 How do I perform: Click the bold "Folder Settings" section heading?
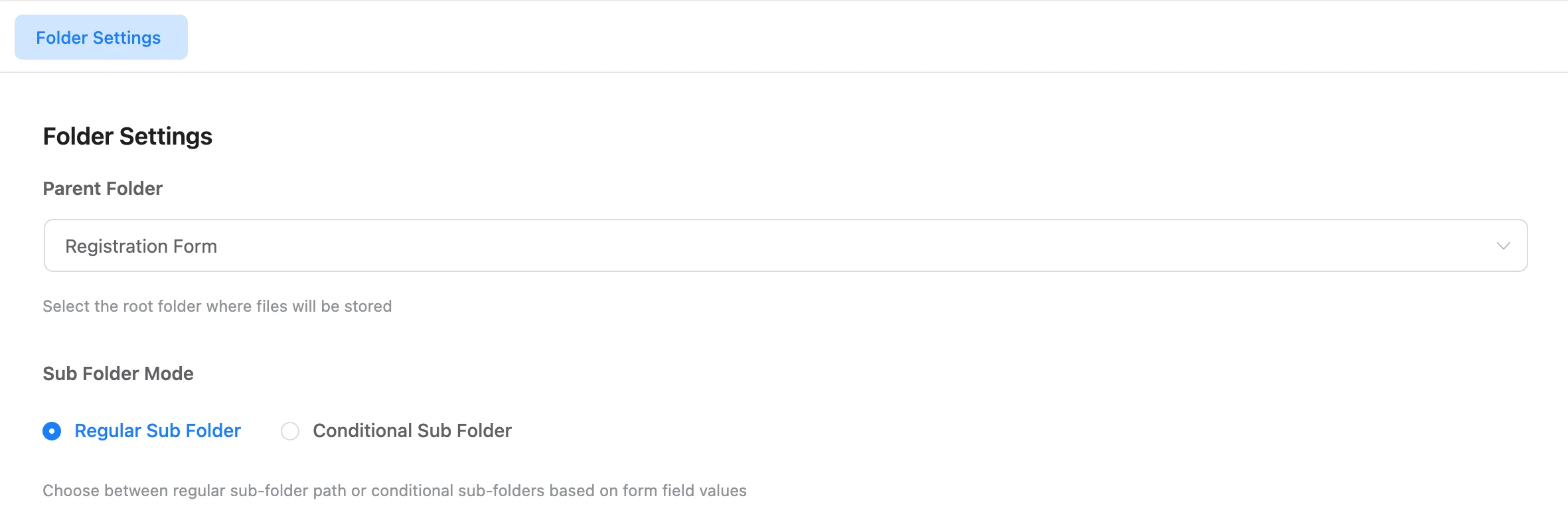coord(127,137)
